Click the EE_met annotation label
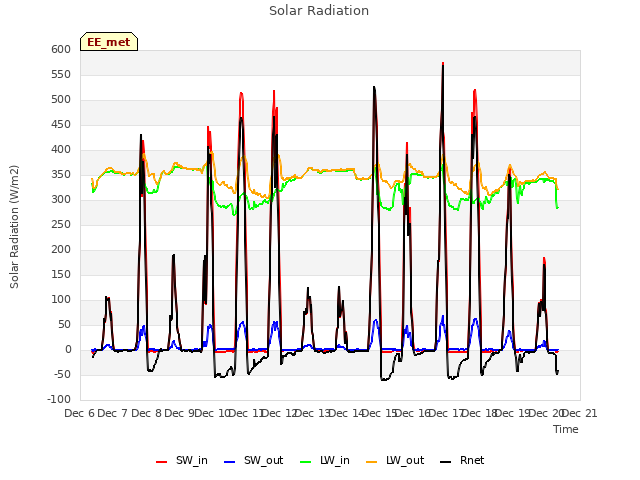The width and height of the screenshot is (640, 480). tap(109, 42)
